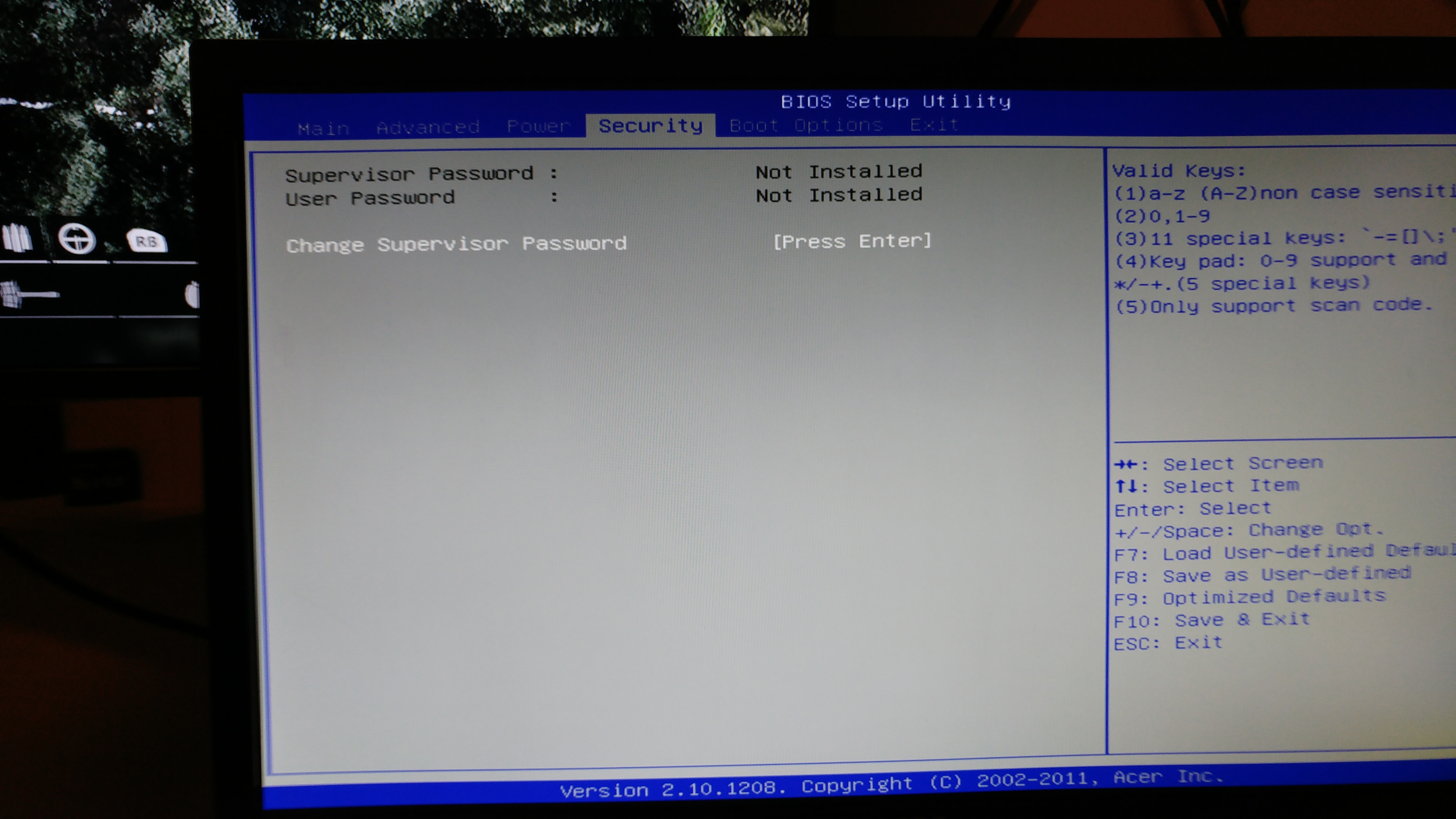The height and width of the screenshot is (819, 1456).
Task: Click the ESC: Exit hint
Action: [1168, 643]
